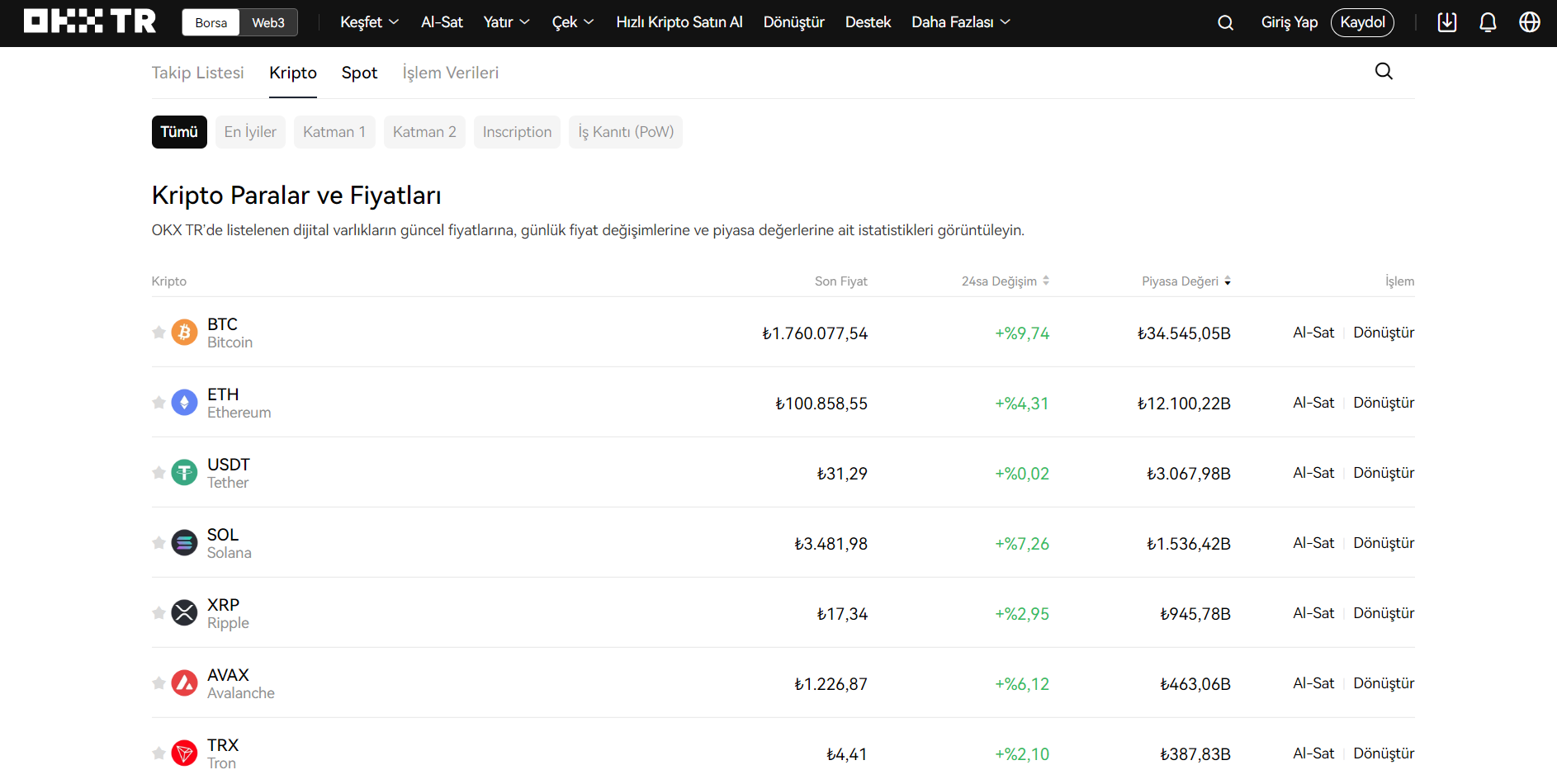Click Dönüştür link for ETH row
Image resolution: width=1557 pixels, height=784 pixels.
coord(1384,403)
